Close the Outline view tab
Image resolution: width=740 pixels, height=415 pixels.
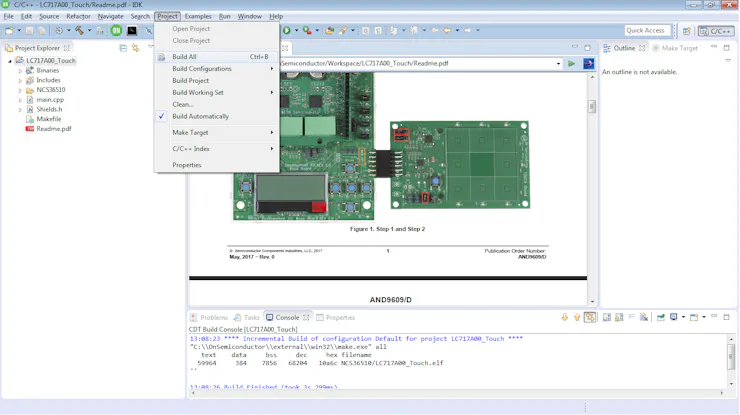(642, 48)
